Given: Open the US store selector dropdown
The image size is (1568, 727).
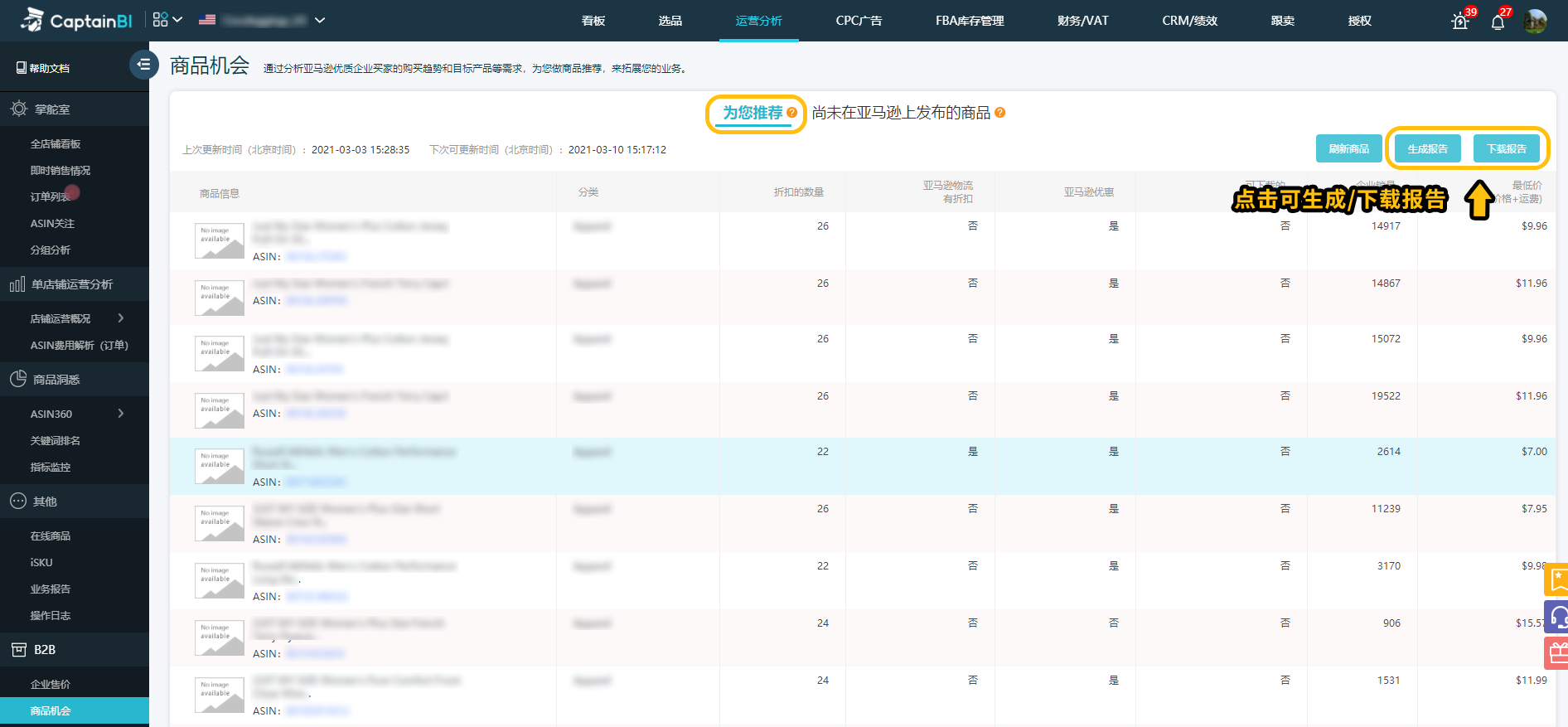Looking at the screenshot, I should [262, 20].
